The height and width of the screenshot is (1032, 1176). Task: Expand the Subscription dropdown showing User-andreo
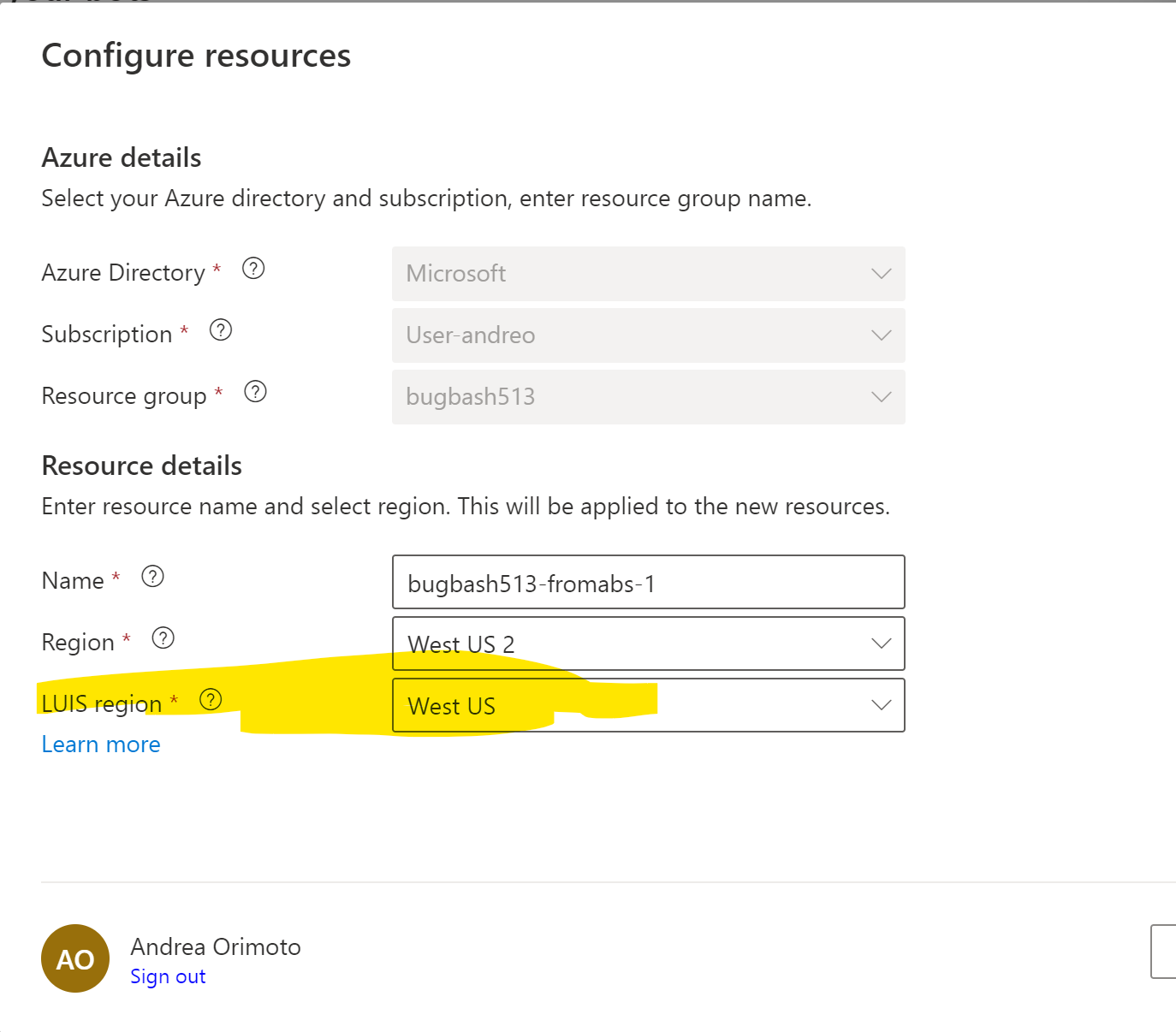[648, 335]
